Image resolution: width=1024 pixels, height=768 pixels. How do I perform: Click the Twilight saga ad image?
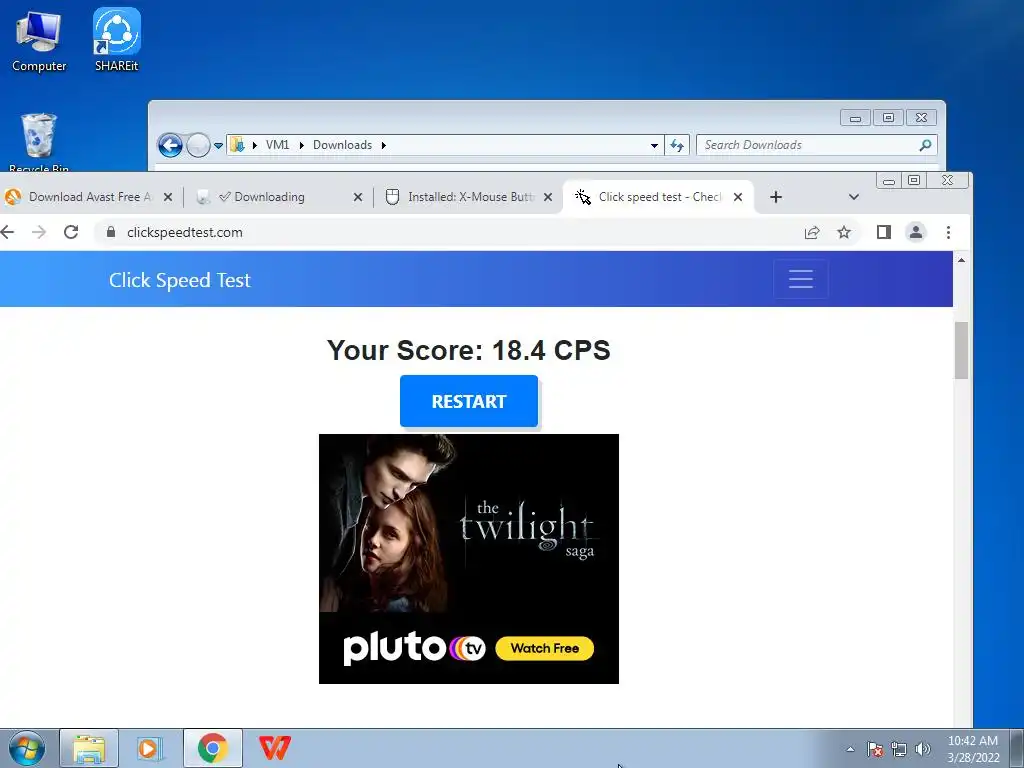tap(469, 523)
